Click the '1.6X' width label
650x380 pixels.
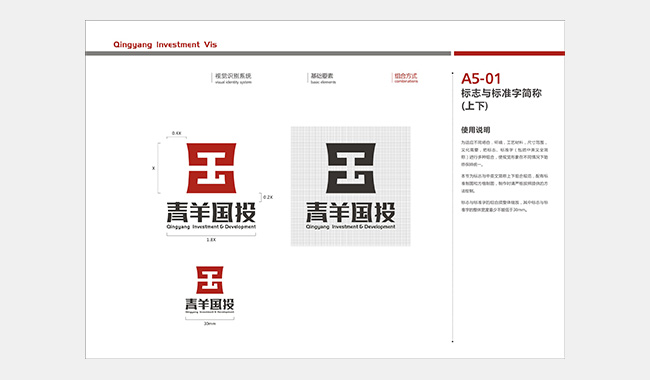(211, 240)
